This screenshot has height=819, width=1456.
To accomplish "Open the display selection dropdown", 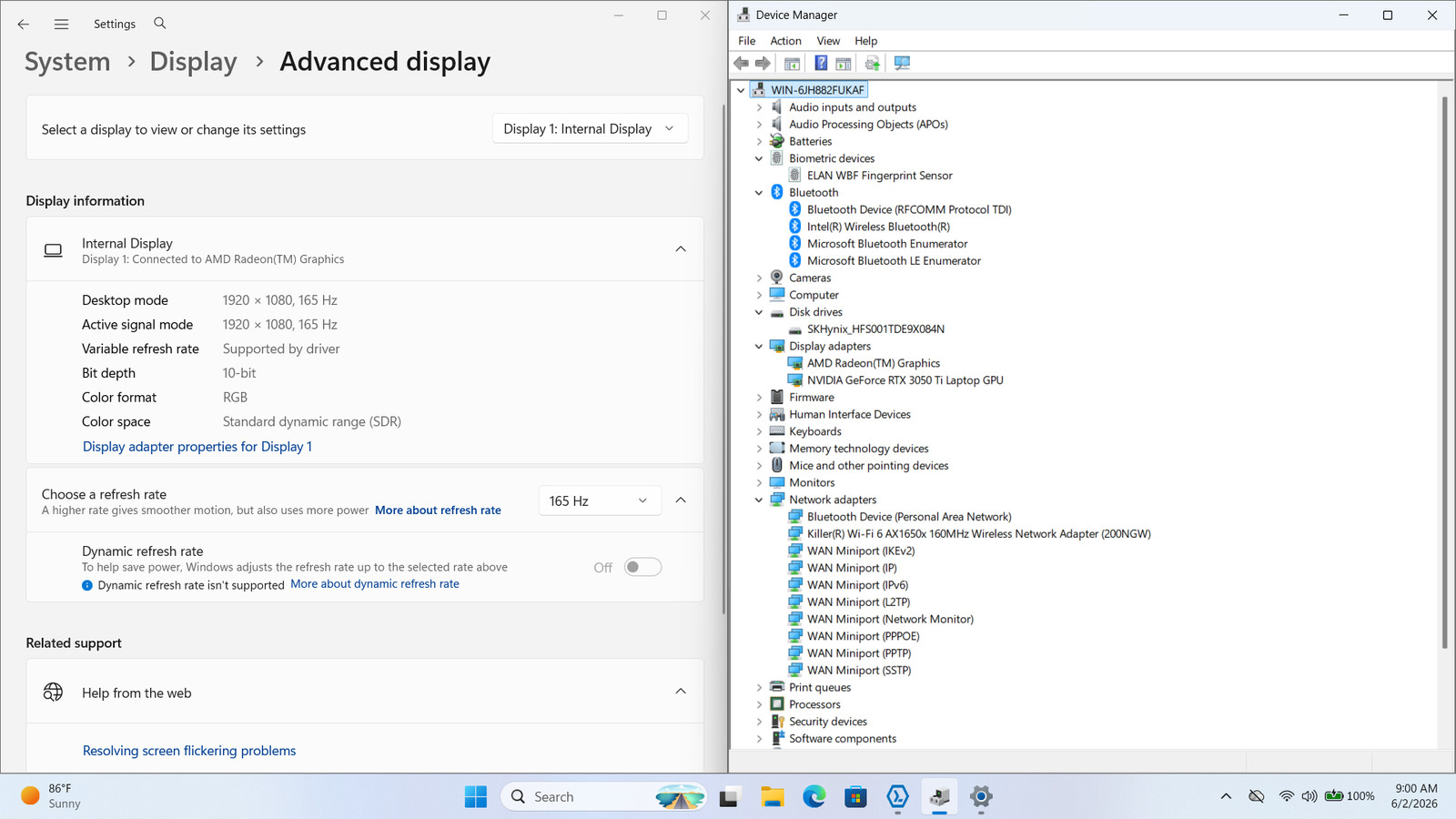I will click(x=590, y=129).
